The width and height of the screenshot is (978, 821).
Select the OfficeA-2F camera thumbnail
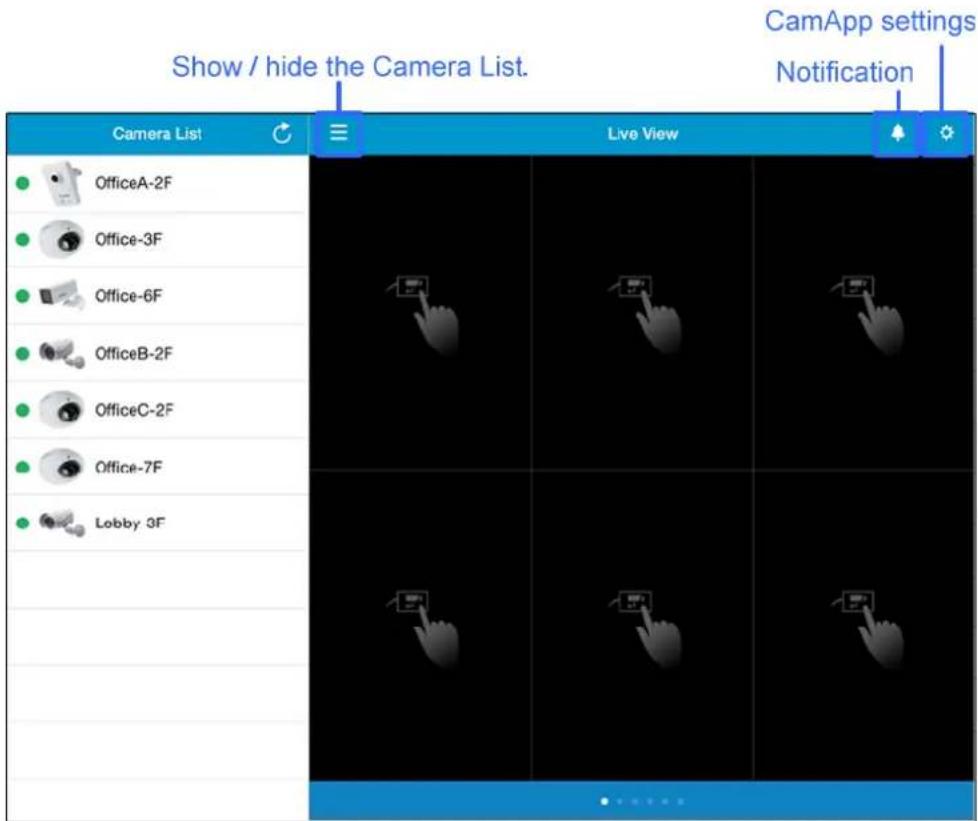pos(62,183)
